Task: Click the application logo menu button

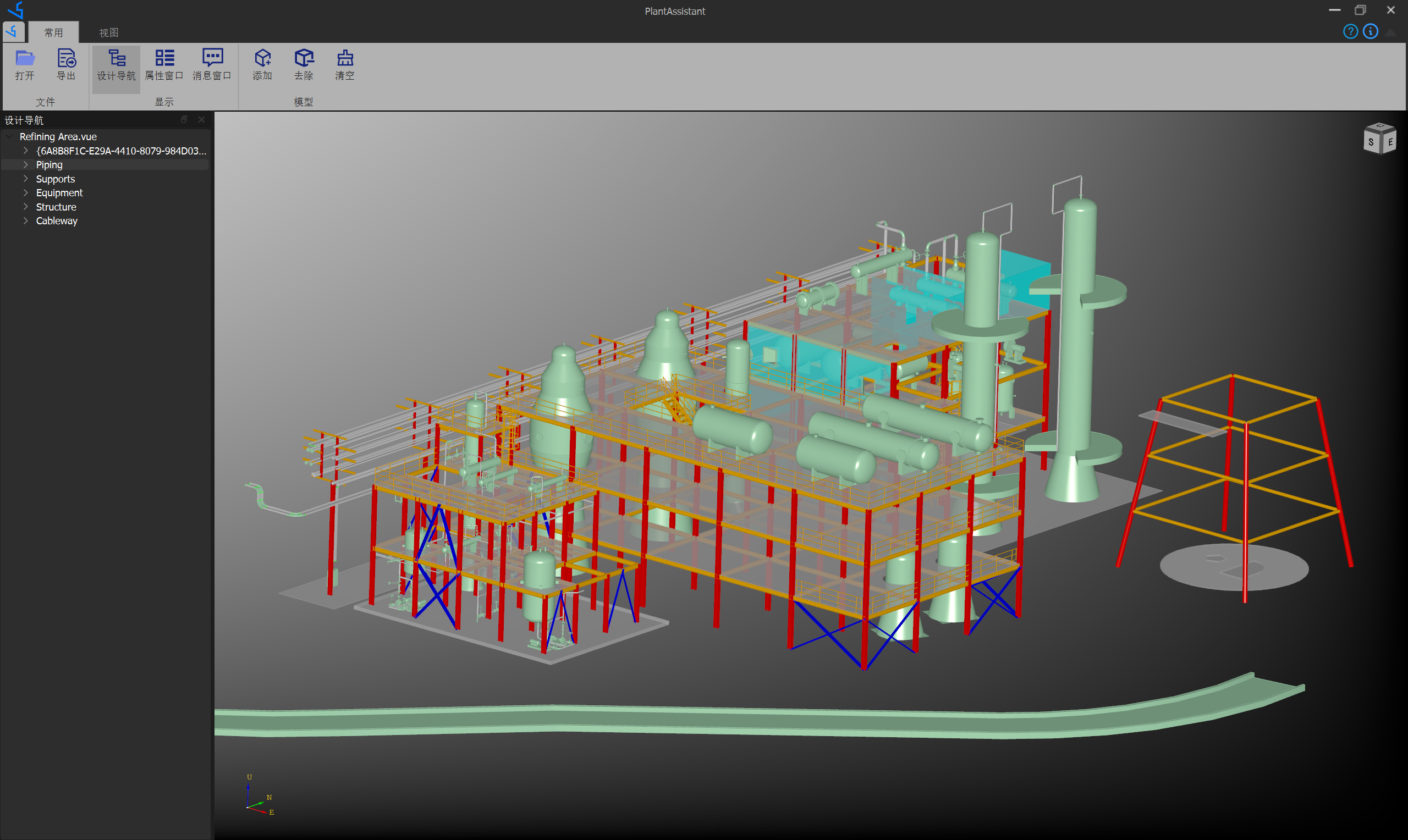Action: [x=14, y=32]
